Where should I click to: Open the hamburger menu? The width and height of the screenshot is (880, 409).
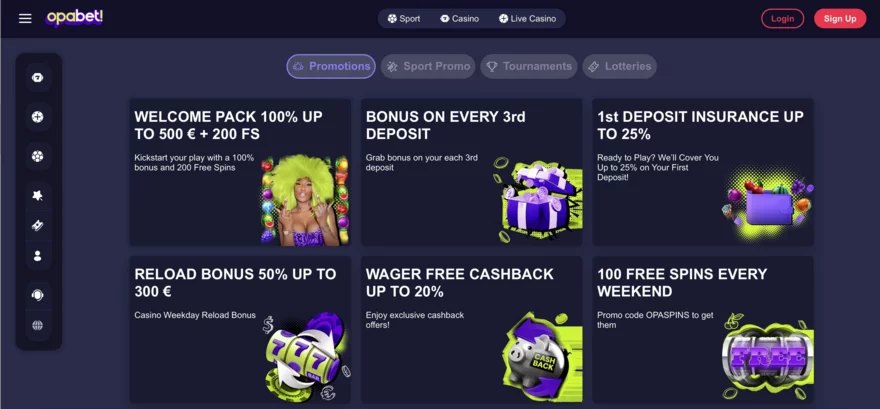(25, 19)
